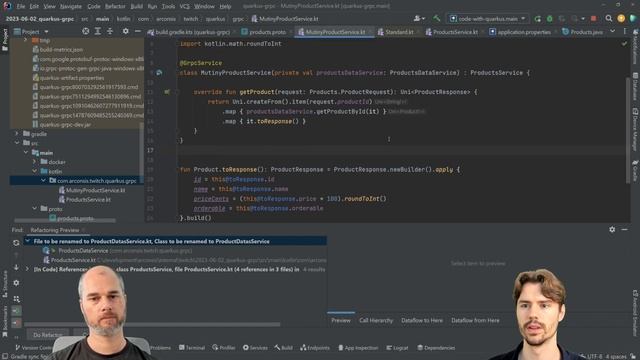Viewport: 640px width, 360px height.
Task: Collapse the main folder in tree
Action: (26, 152)
